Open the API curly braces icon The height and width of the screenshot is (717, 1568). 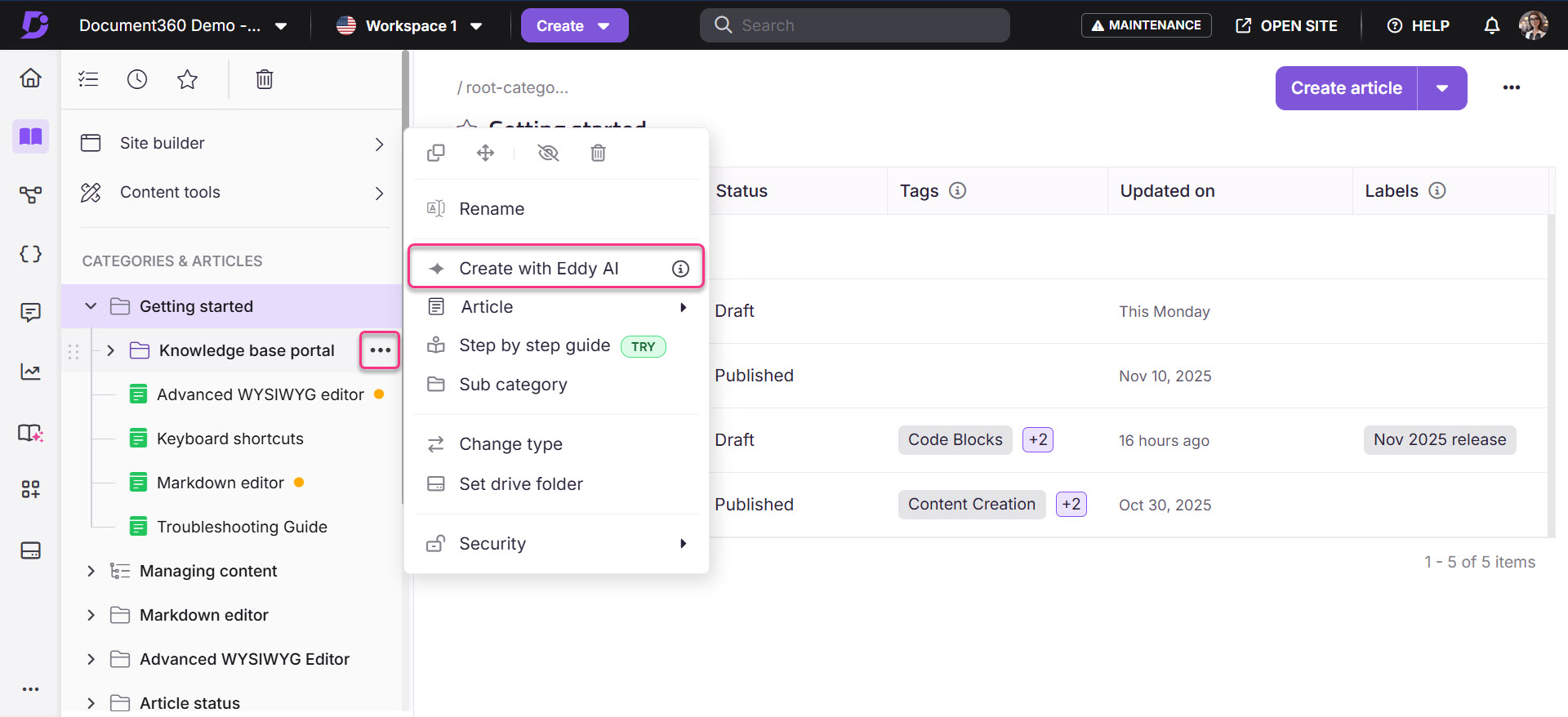(x=30, y=254)
